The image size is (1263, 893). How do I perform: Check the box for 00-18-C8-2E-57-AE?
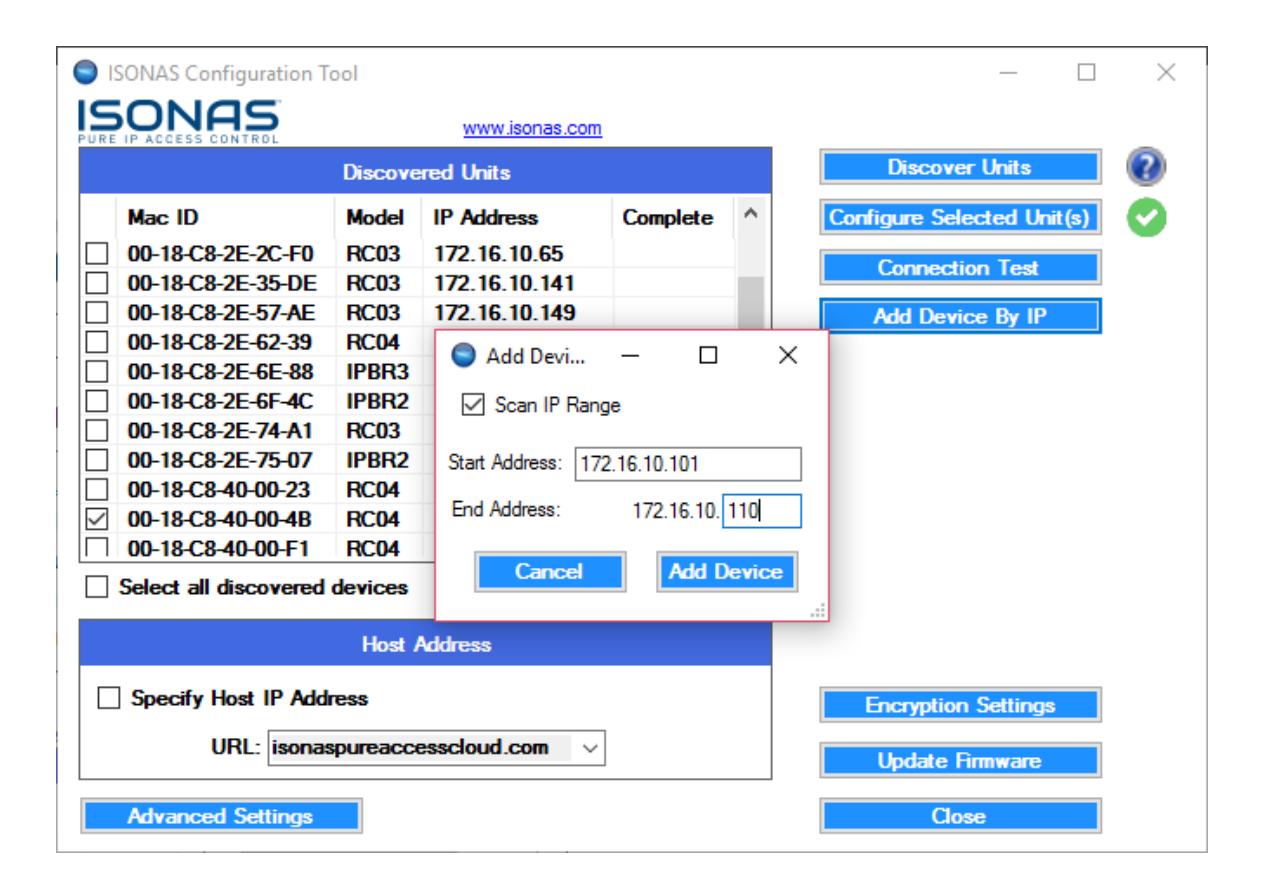[96, 315]
